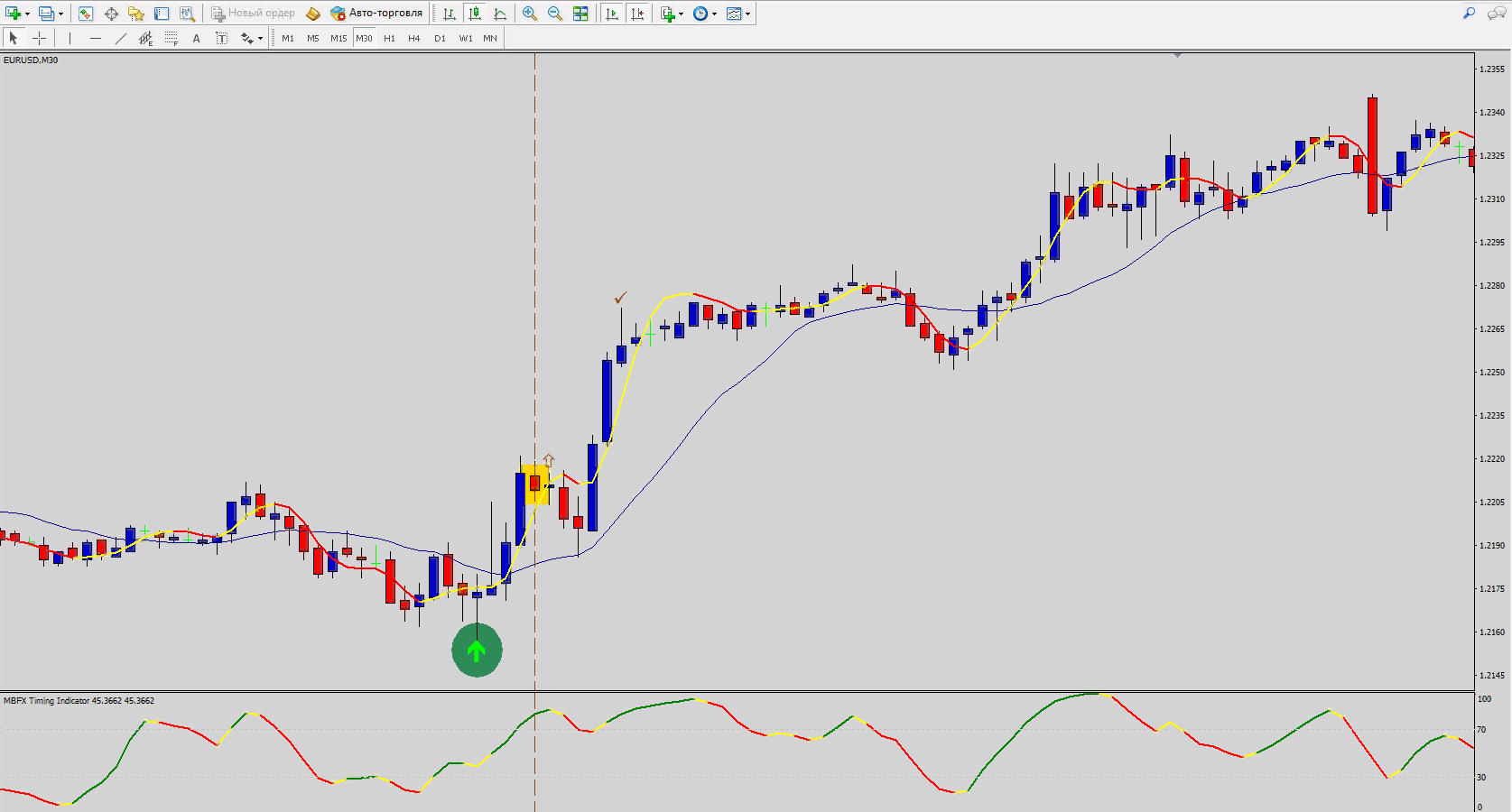Select the cursor arrow tool
This screenshot has width=1512, height=812.
[x=14, y=38]
